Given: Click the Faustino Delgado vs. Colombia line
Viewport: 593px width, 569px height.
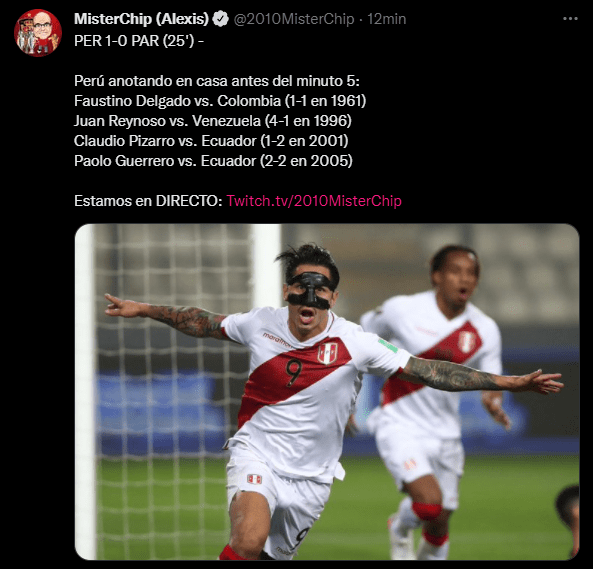Looking at the screenshot, I should pos(220,101).
